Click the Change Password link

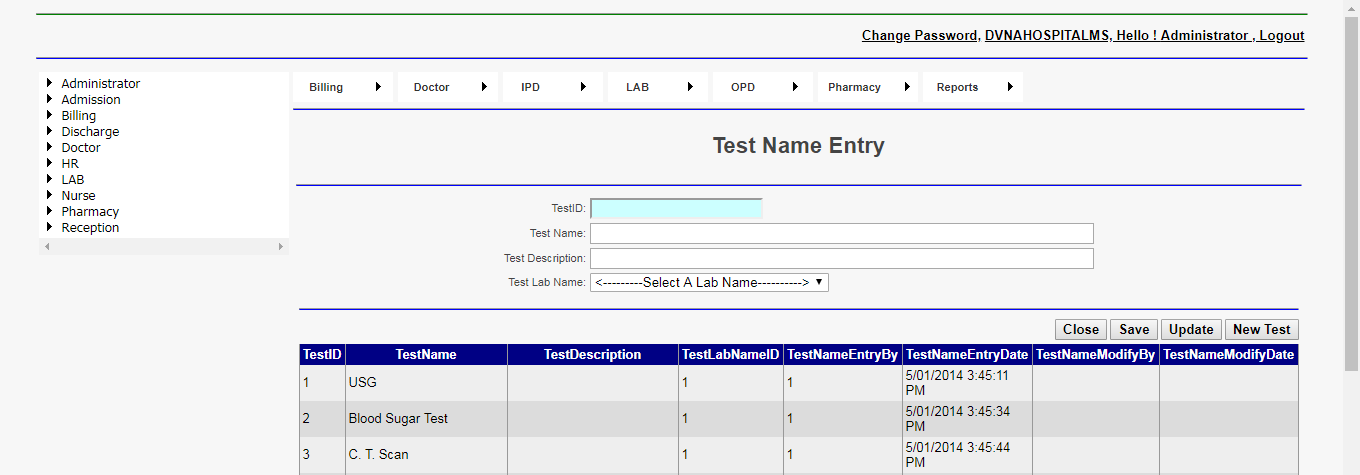919,36
